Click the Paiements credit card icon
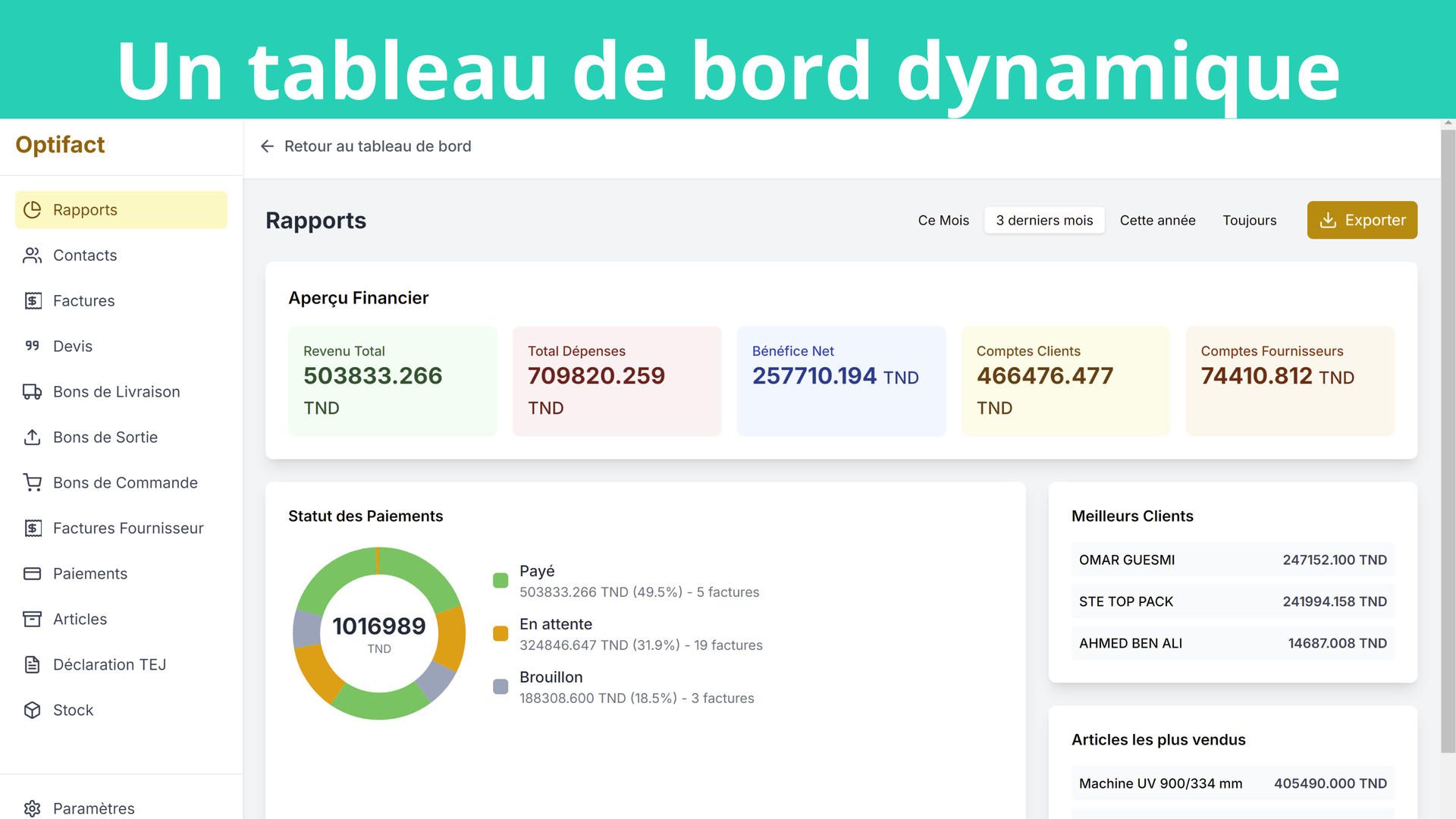Screen dimensions: 1456x819 pyautogui.click(x=32, y=574)
